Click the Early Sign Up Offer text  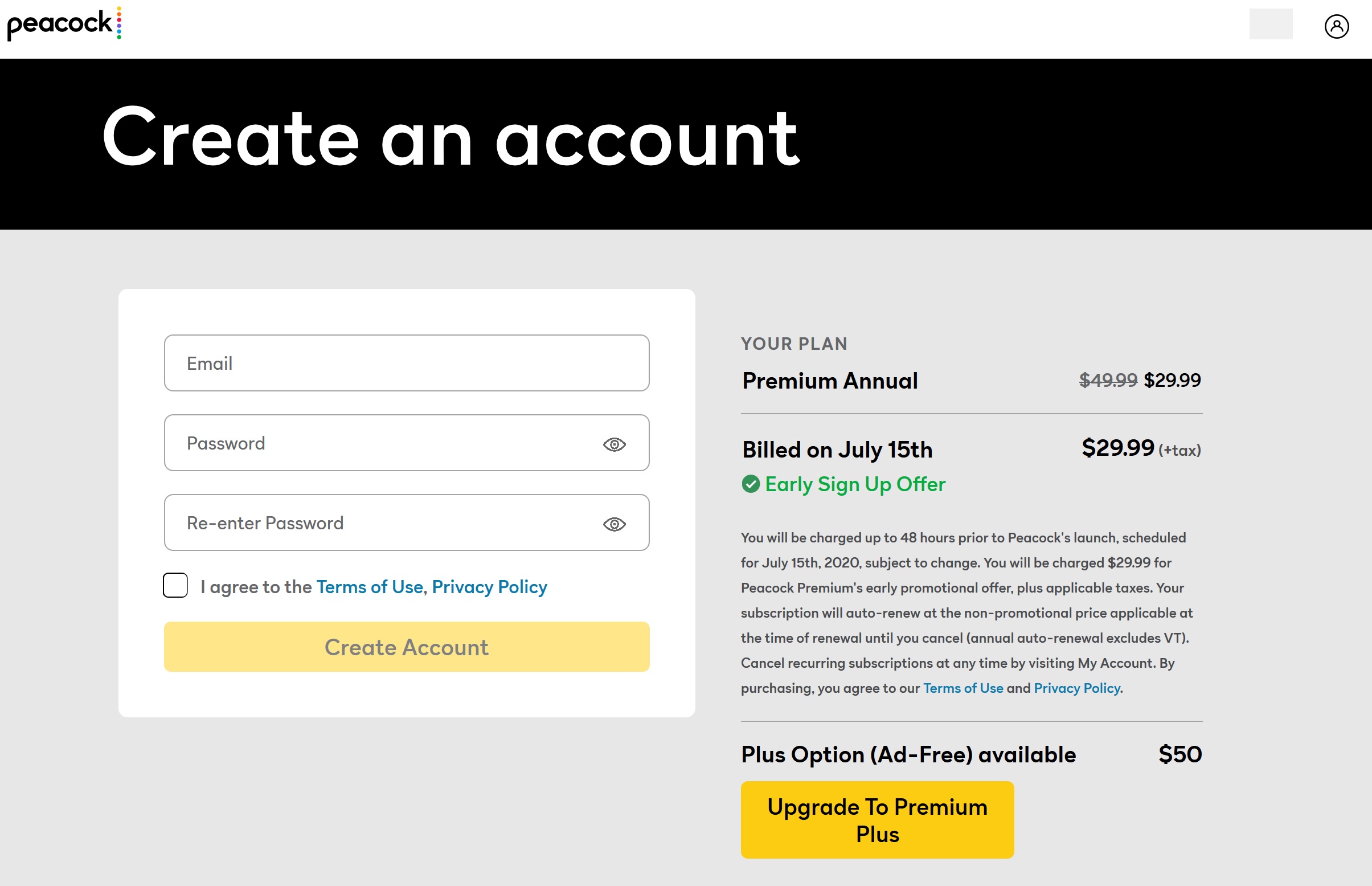coord(855,484)
